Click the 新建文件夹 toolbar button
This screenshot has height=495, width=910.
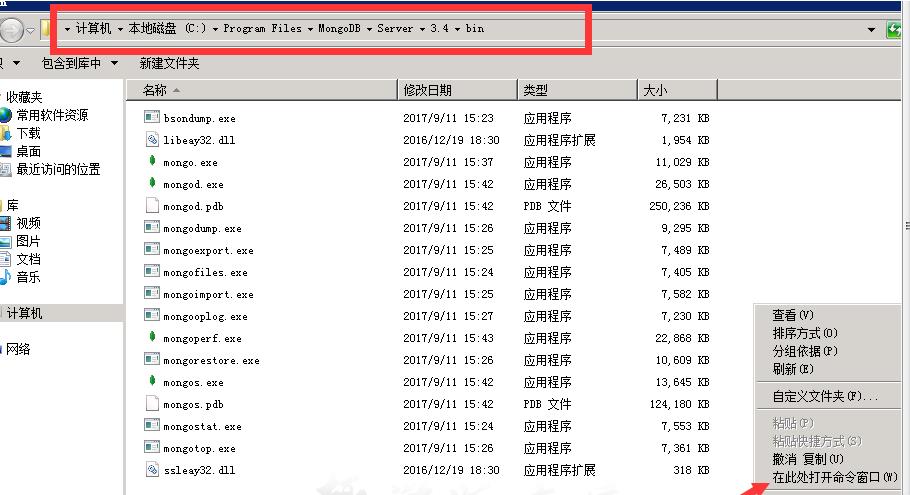point(169,63)
